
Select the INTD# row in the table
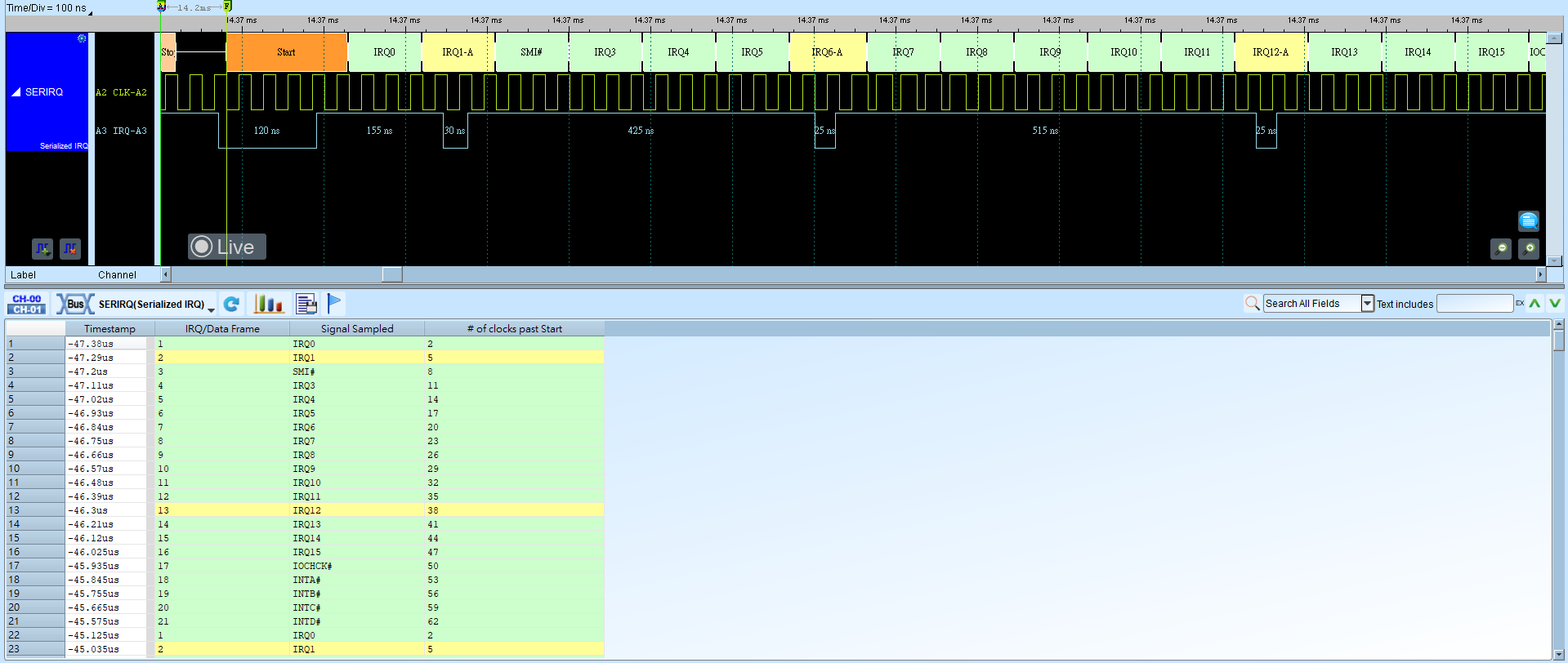(305, 621)
